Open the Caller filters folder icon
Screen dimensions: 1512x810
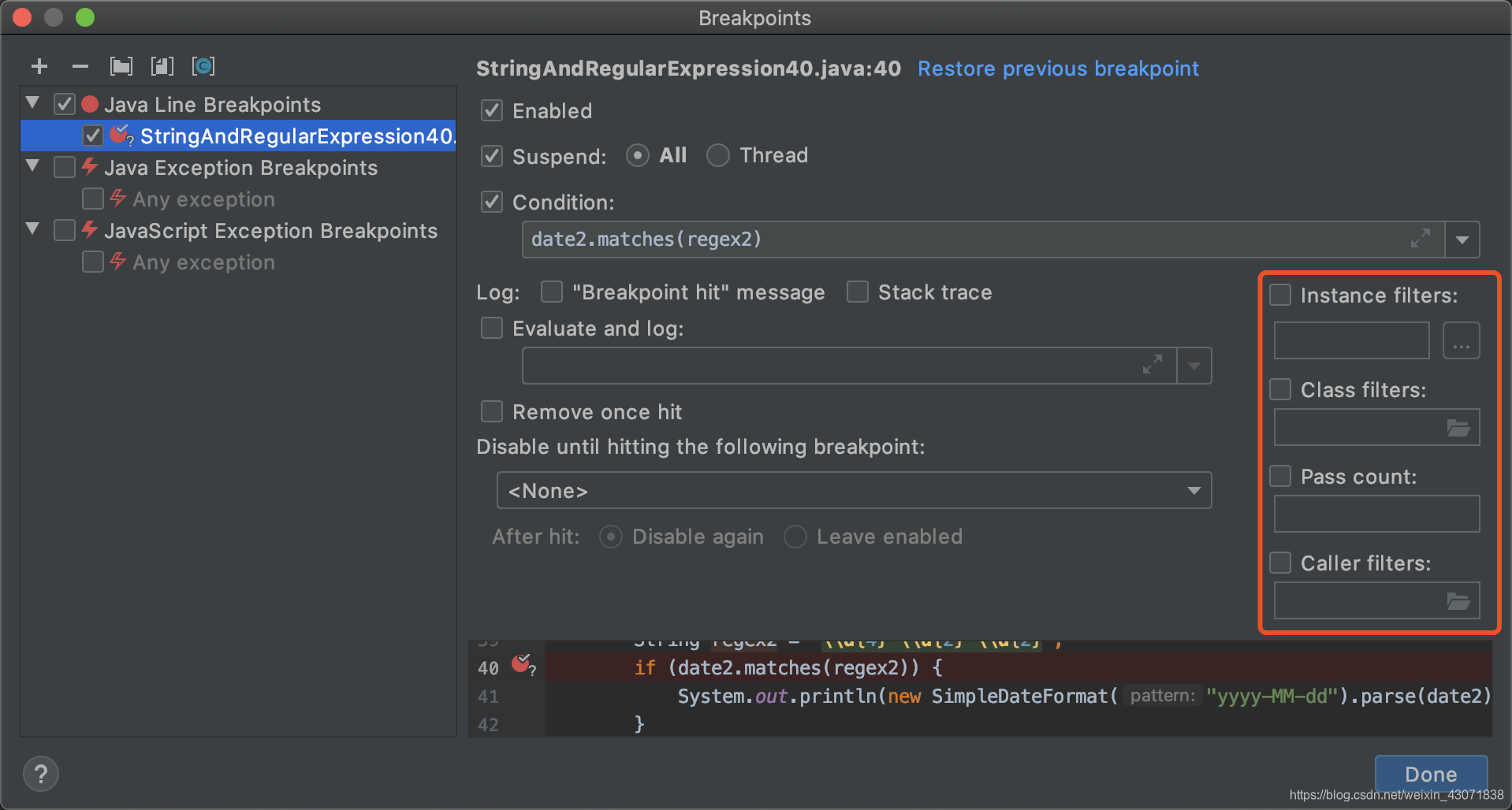click(x=1458, y=601)
